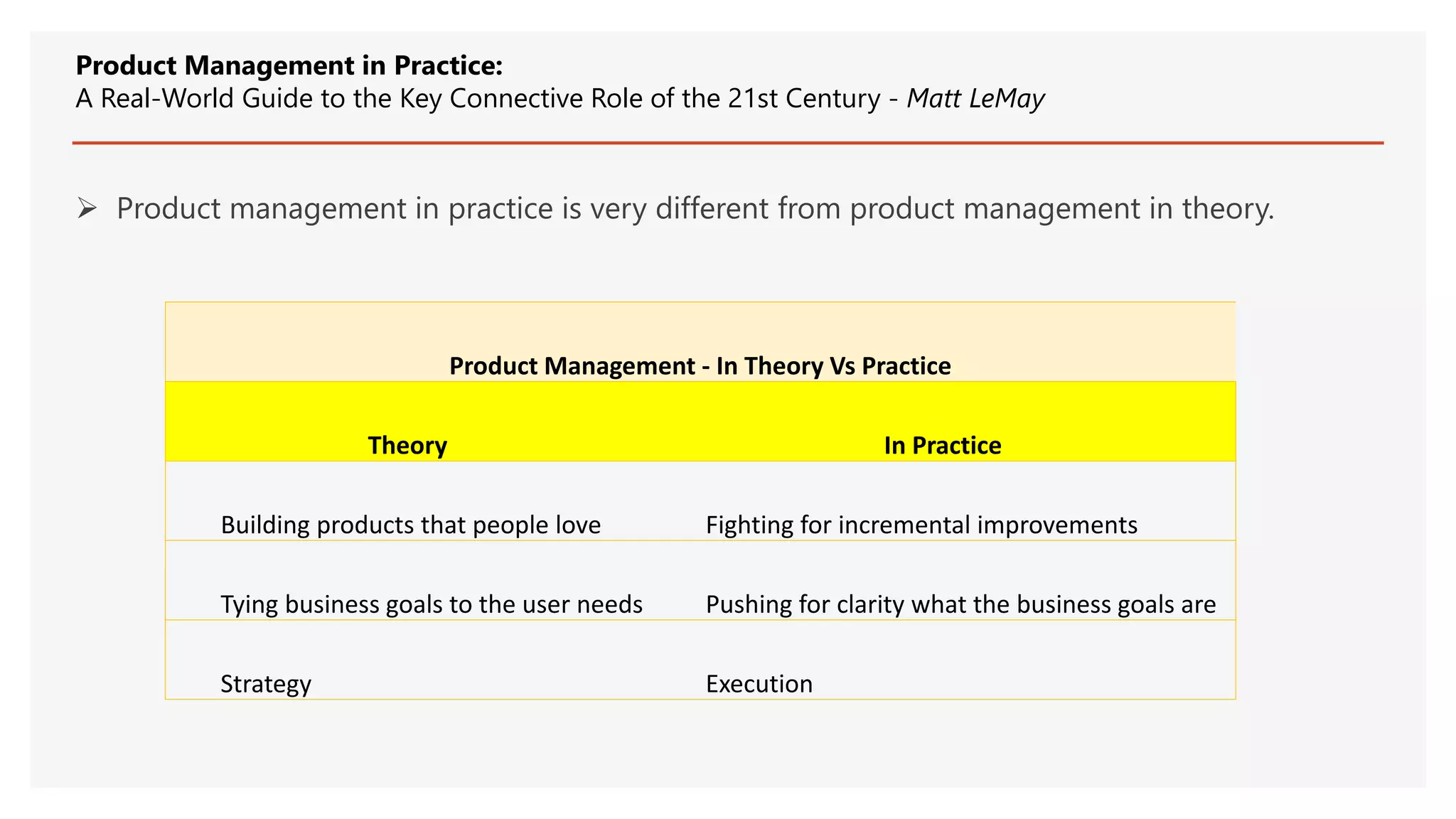Viewport: 1456px width, 819px height.
Task: Select the 'Fighting for incremental improvements' cell
Action: (921, 525)
